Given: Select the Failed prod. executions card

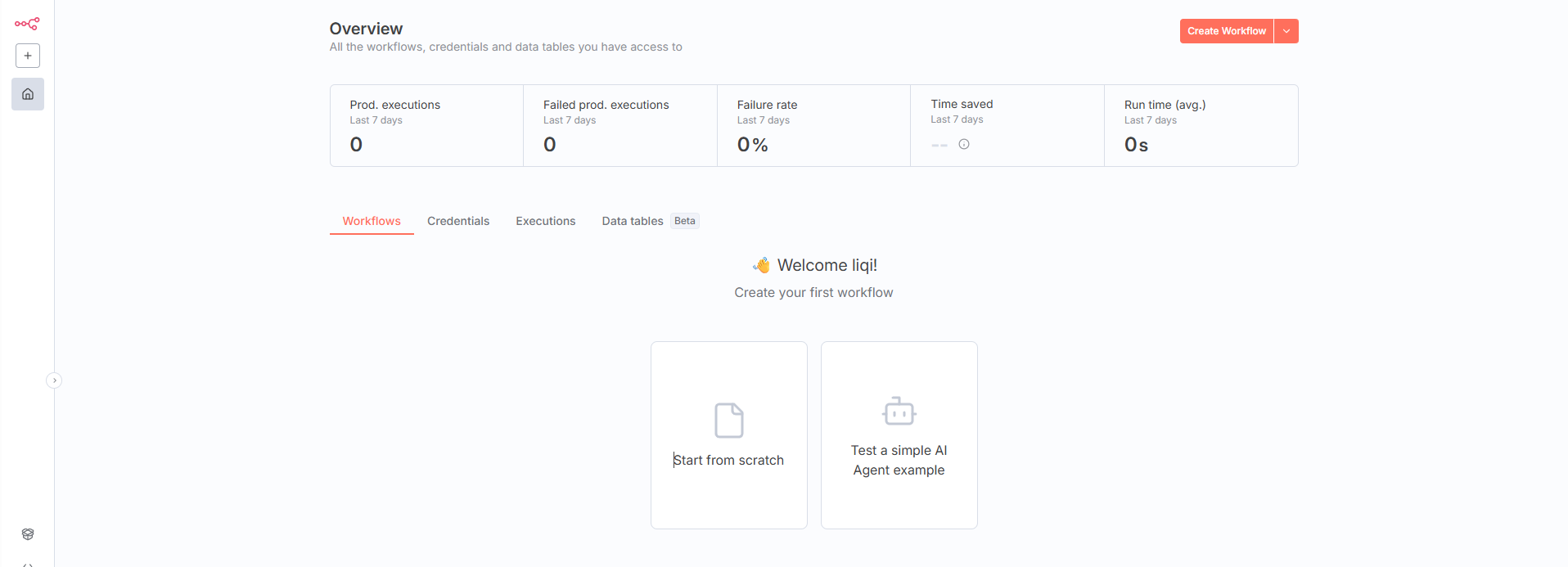Looking at the screenshot, I should point(620,126).
